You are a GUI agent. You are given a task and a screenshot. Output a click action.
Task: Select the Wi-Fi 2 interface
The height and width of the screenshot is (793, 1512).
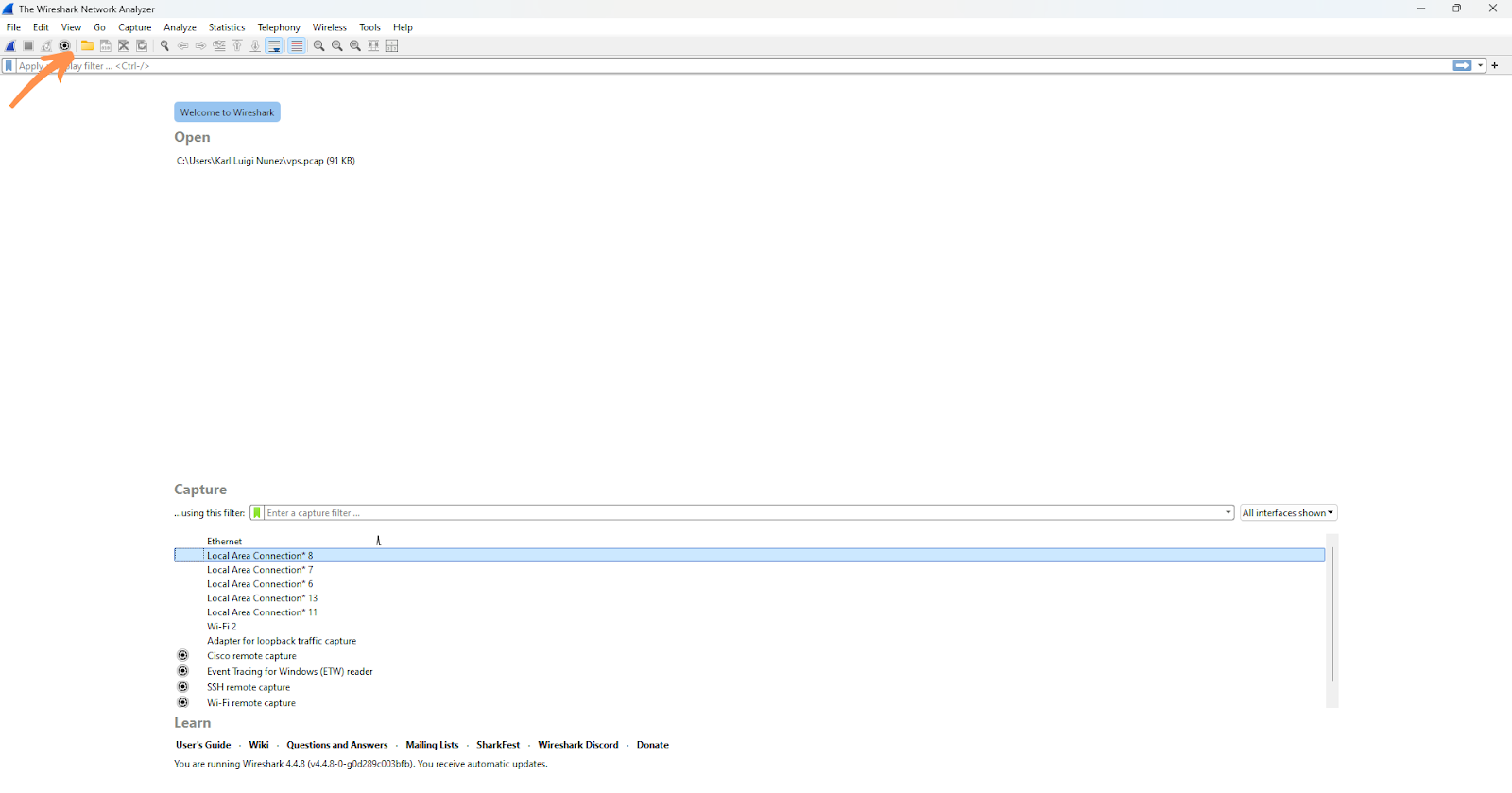coord(749,627)
